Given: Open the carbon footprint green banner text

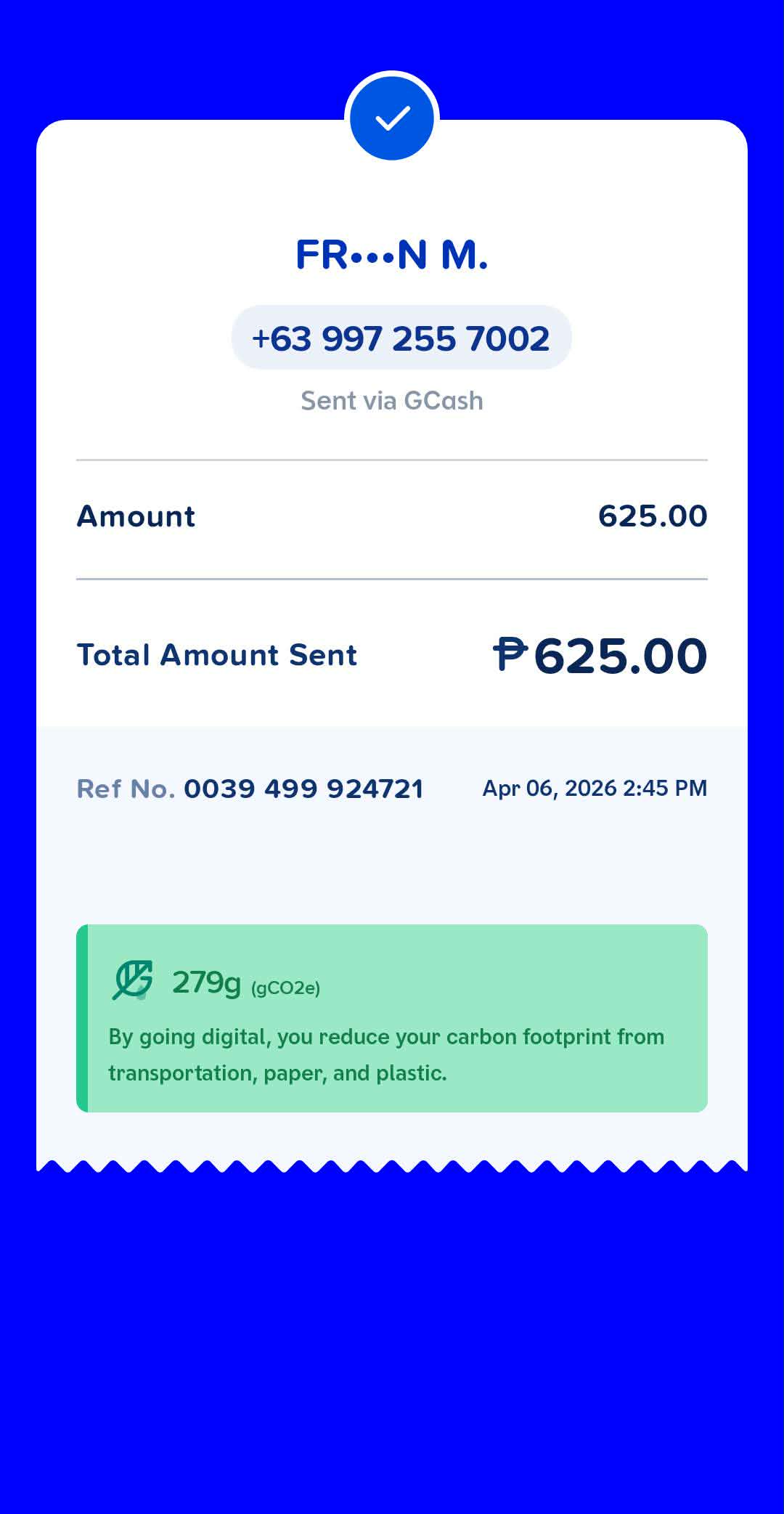Looking at the screenshot, I should [386, 1054].
